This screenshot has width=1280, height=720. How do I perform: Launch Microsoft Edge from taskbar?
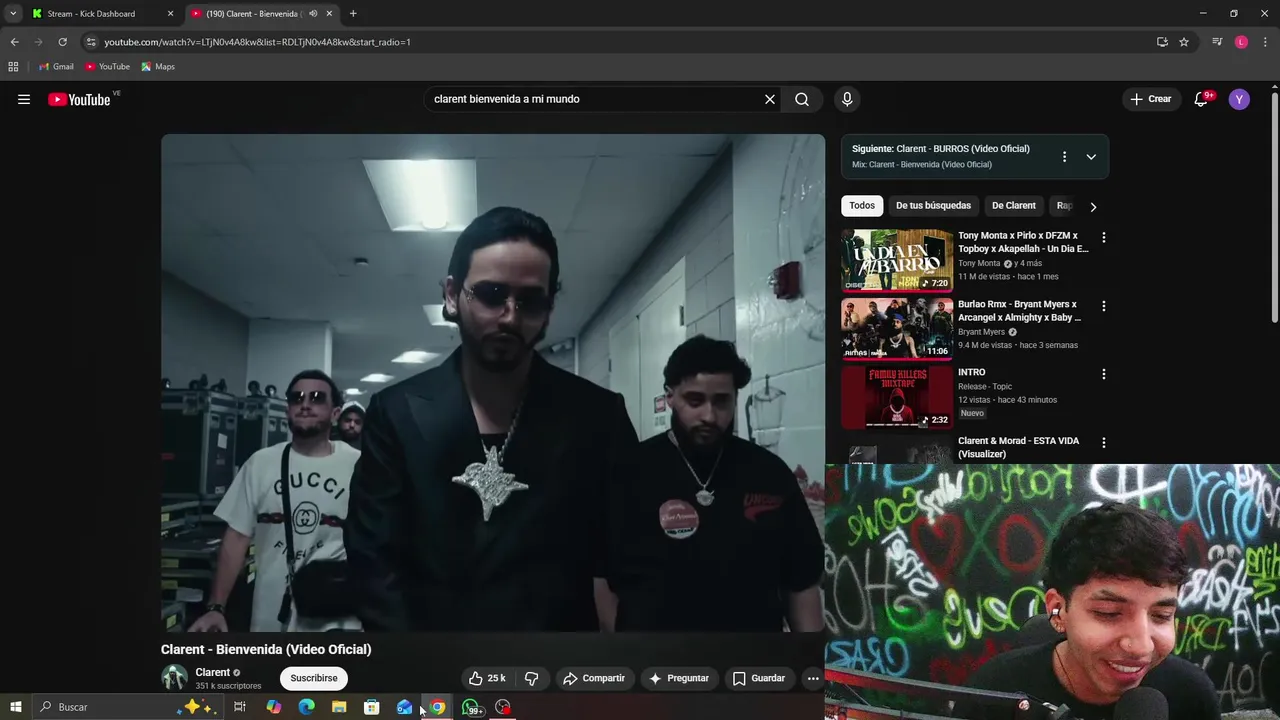coord(306,707)
